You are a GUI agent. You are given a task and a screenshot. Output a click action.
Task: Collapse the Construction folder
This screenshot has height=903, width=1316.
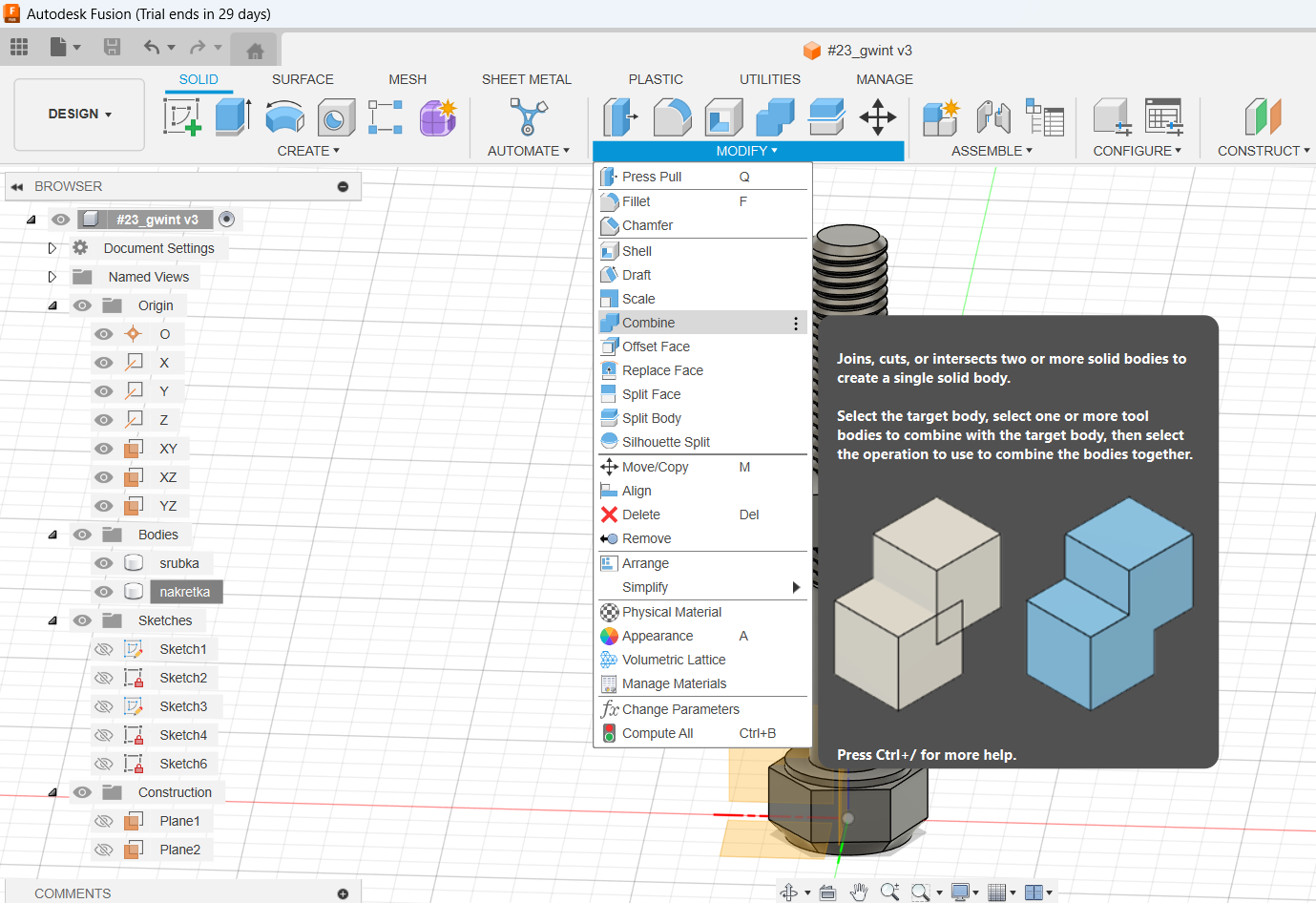pyautogui.click(x=52, y=792)
